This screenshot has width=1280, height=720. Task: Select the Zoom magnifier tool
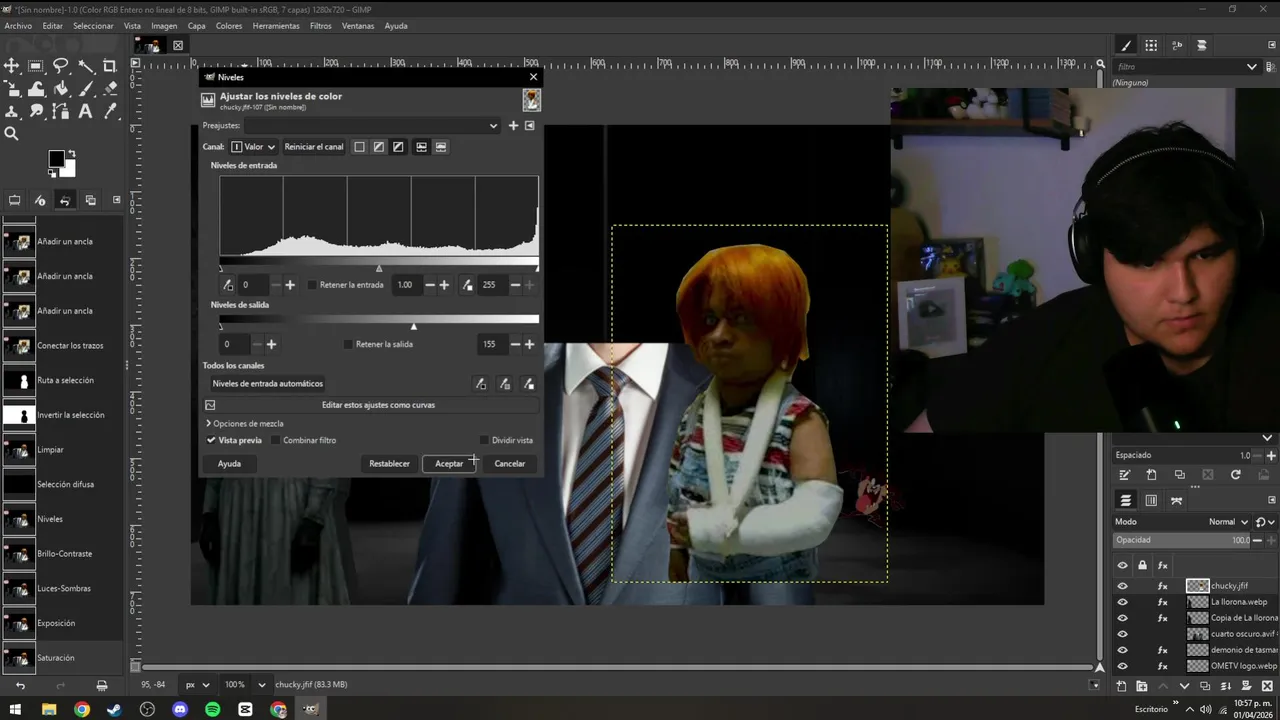click(x=12, y=134)
